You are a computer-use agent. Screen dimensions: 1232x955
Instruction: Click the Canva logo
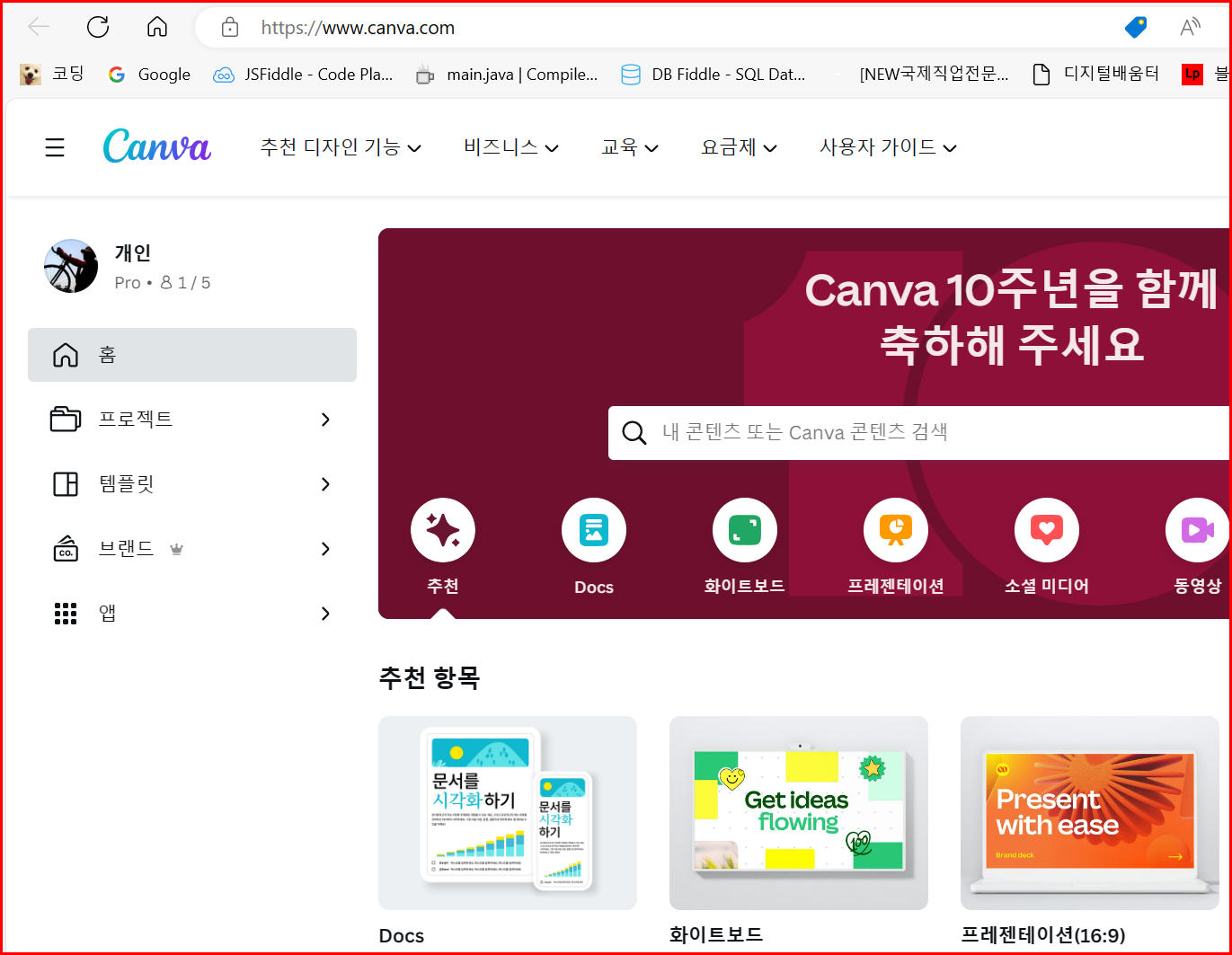tap(157, 146)
